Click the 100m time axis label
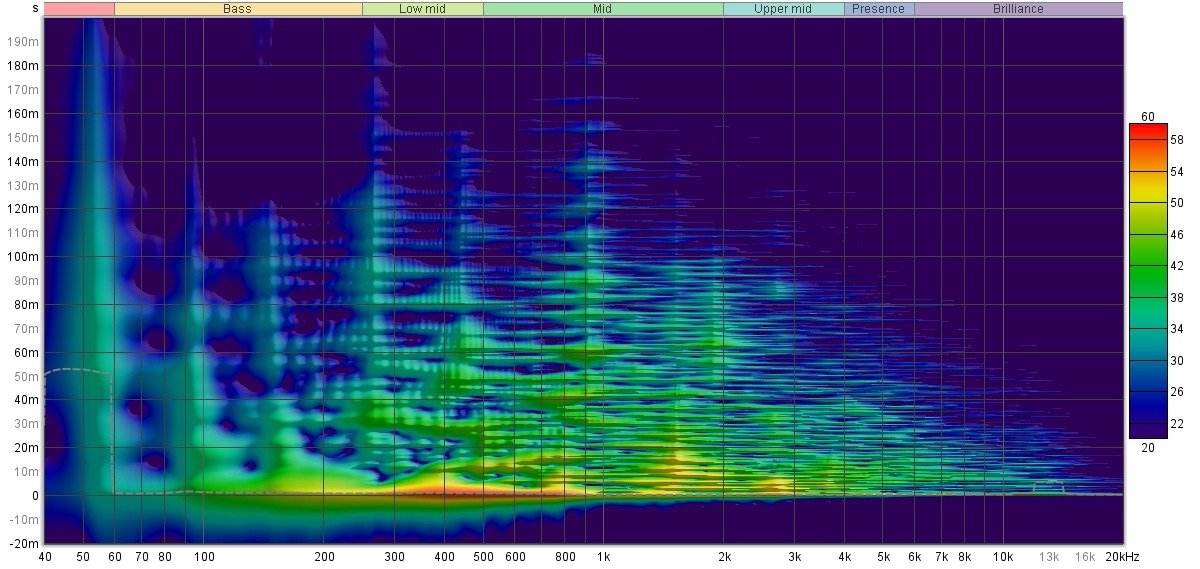This screenshot has height=569, width=1200. coord(23,257)
